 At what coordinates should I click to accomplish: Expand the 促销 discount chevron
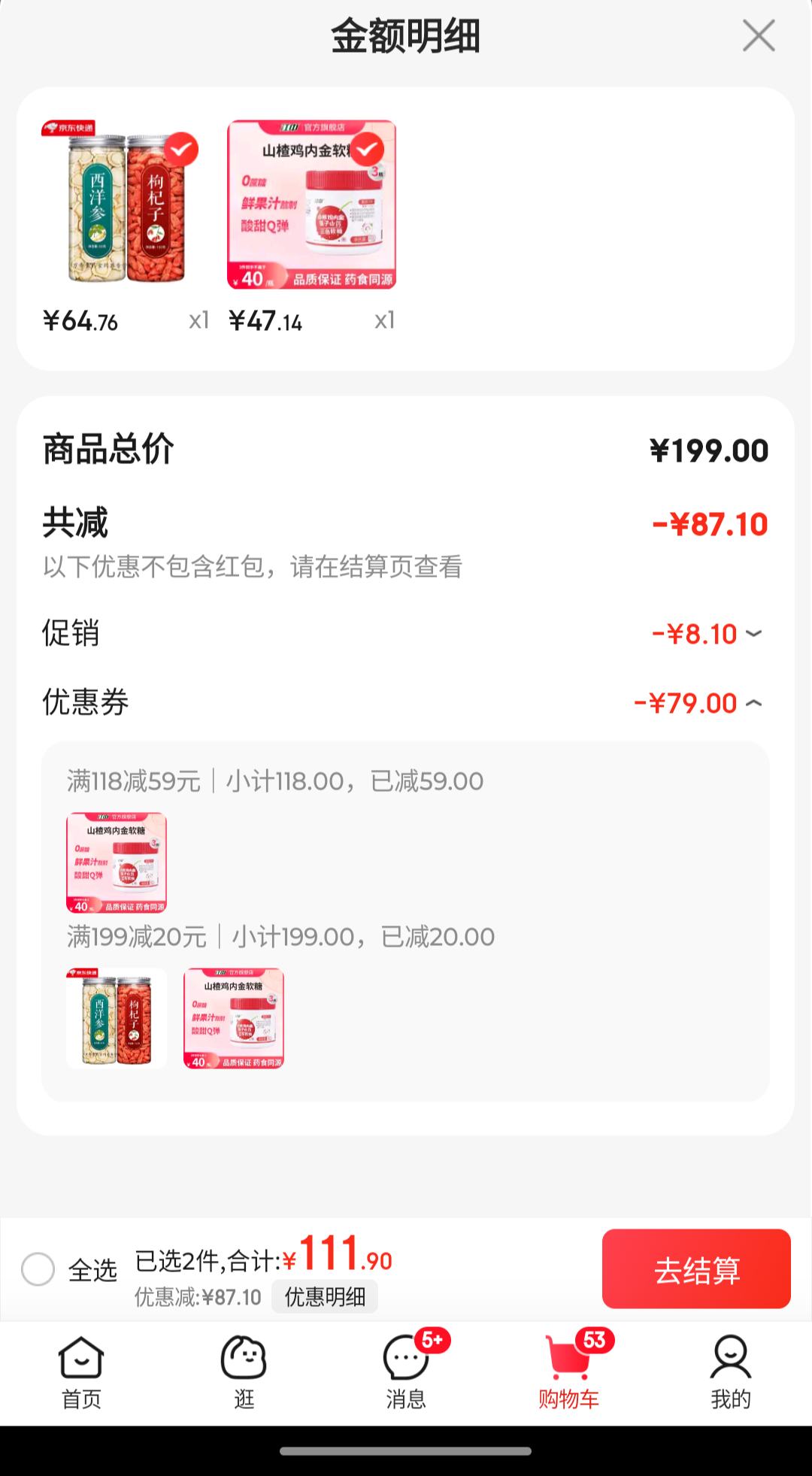754,634
